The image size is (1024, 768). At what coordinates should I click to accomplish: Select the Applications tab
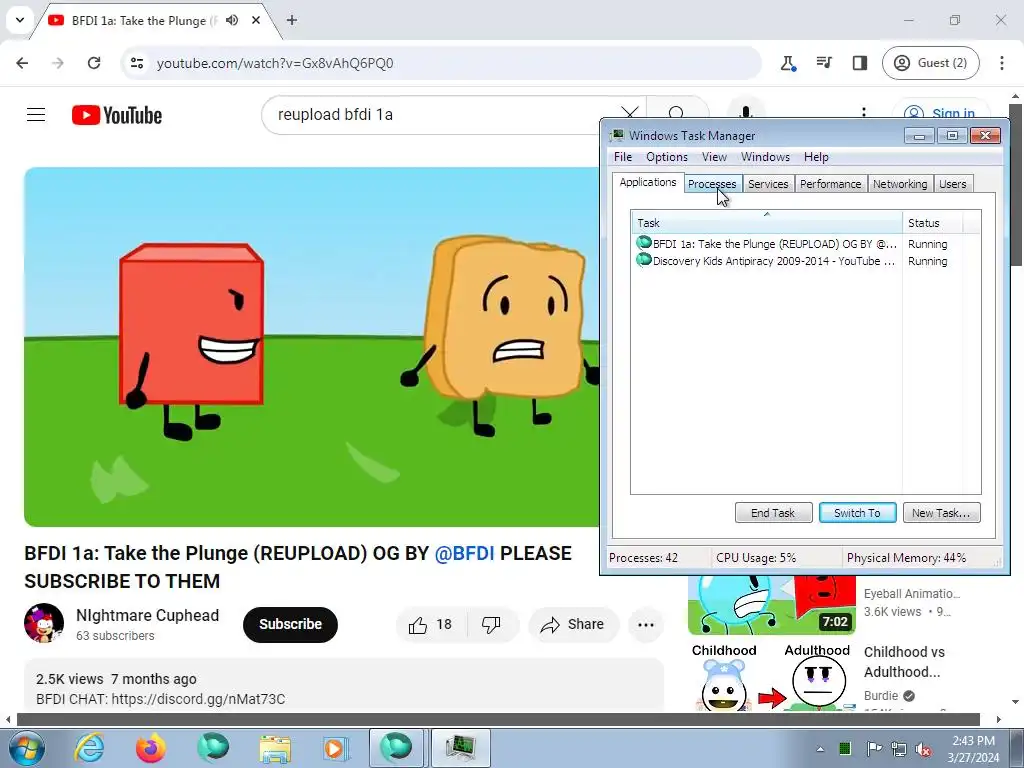point(648,182)
